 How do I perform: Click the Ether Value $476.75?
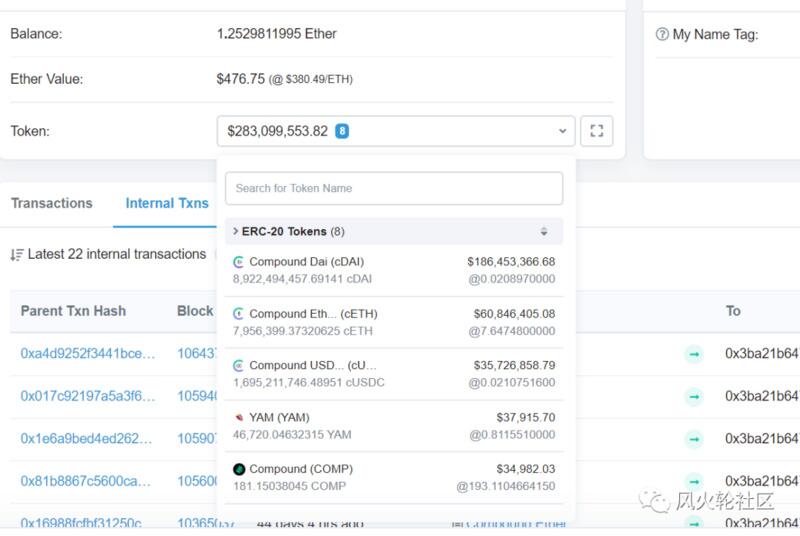pos(241,79)
